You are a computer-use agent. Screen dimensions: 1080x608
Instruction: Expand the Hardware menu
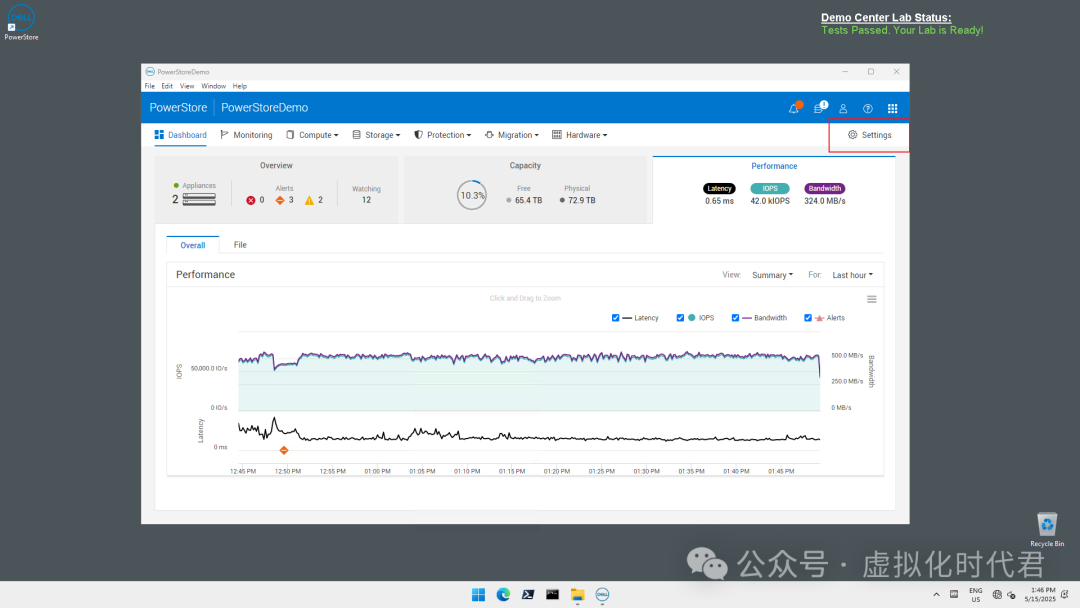[580, 135]
